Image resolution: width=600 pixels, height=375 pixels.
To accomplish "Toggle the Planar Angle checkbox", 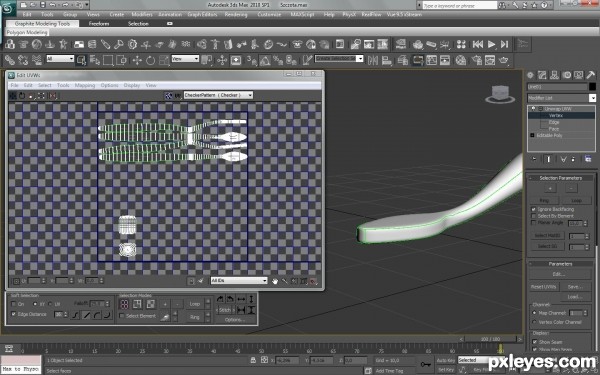I will pyautogui.click(x=533, y=223).
